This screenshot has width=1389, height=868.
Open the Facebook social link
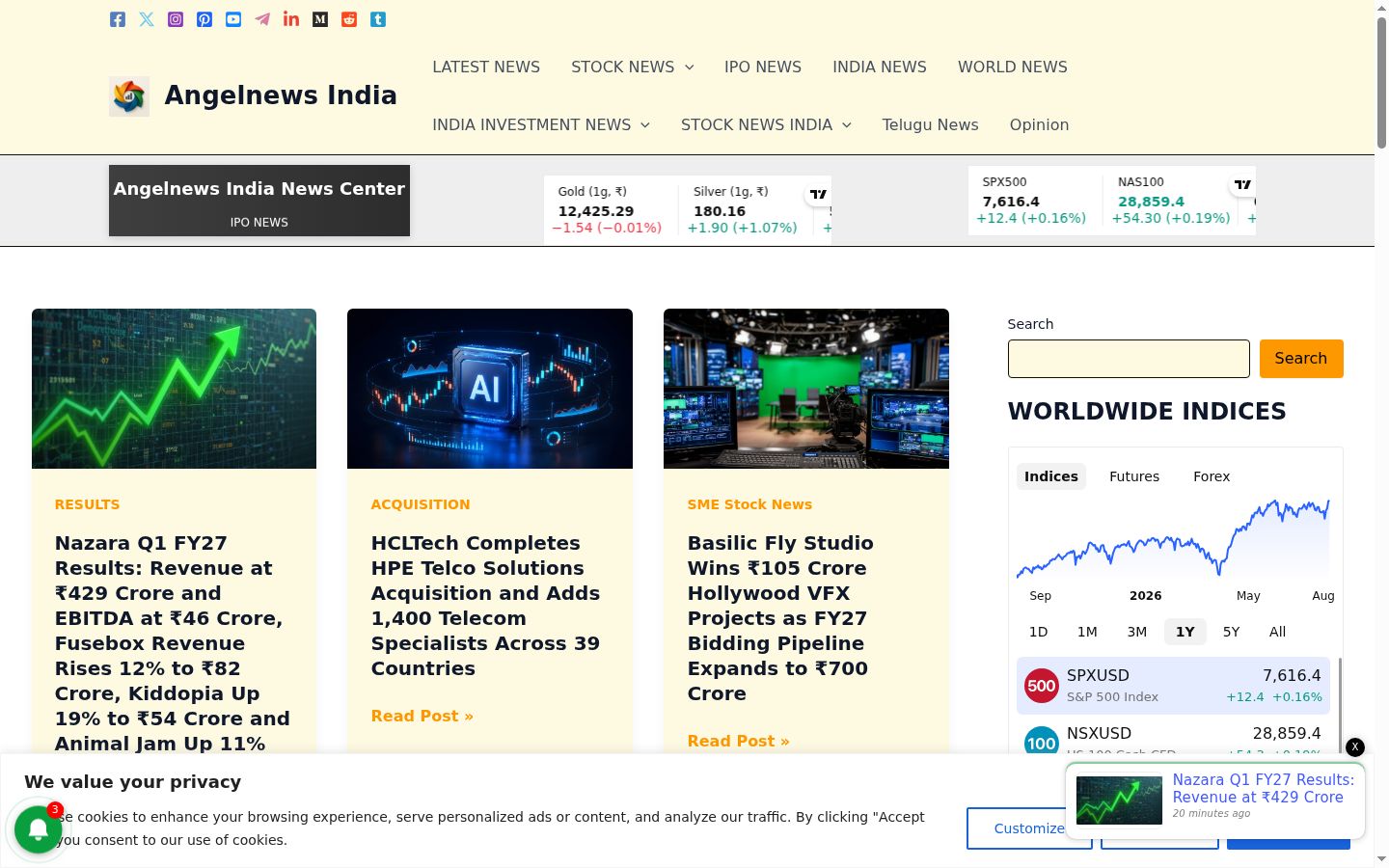(x=118, y=19)
